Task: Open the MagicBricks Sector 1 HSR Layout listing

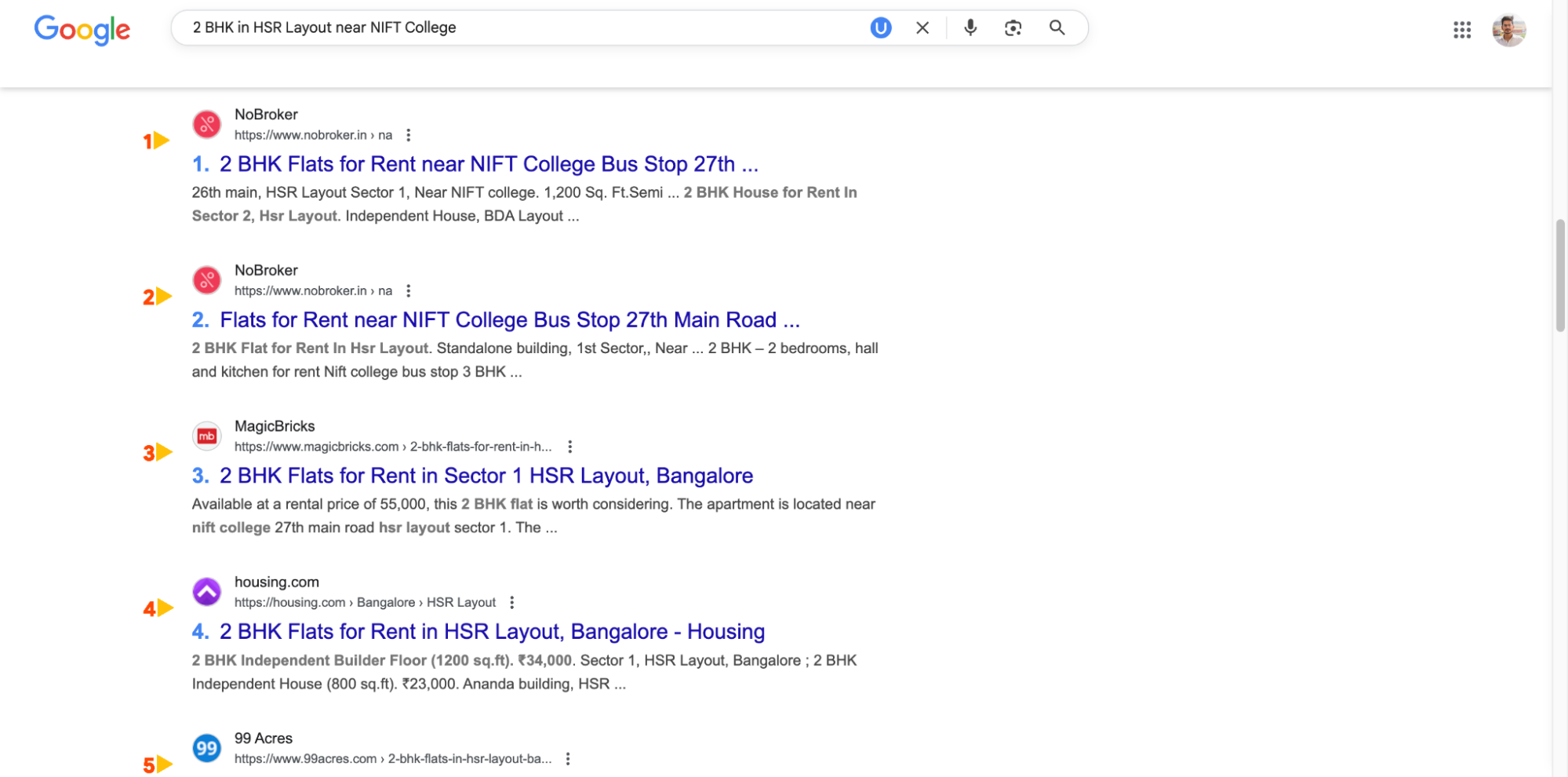Action: pos(486,476)
